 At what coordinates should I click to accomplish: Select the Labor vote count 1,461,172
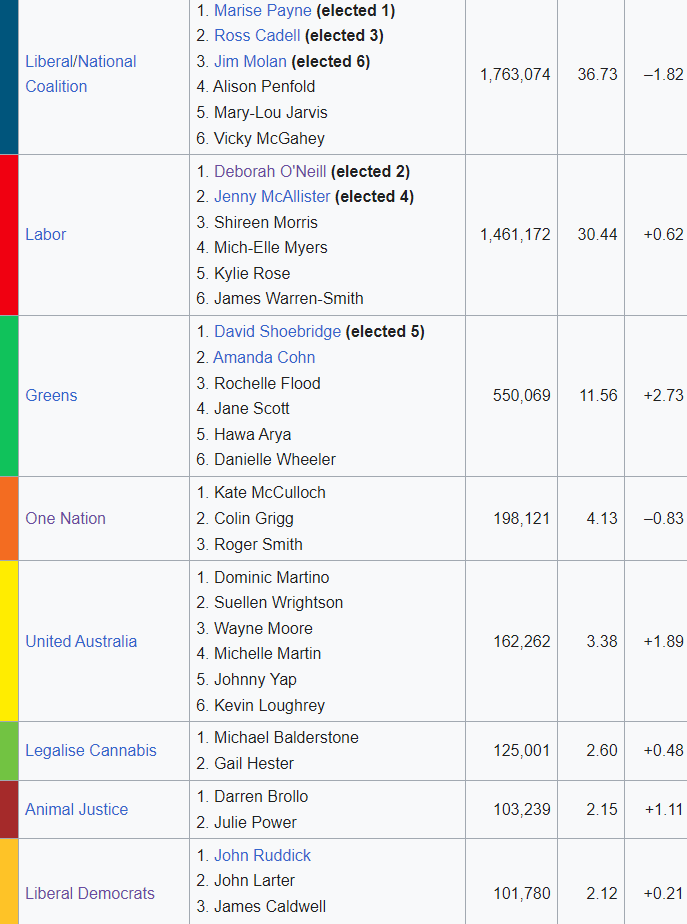point(515,235)
